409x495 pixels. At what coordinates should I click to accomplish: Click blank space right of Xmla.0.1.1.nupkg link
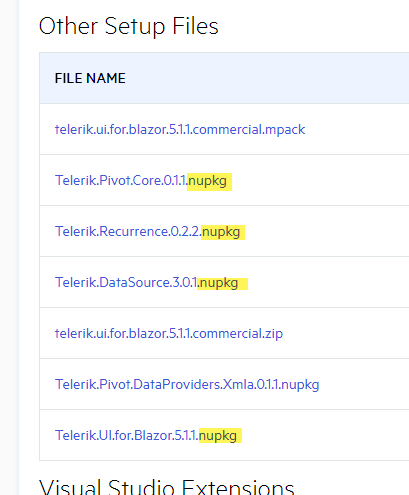pyautogui.click(x=364, y=384)
